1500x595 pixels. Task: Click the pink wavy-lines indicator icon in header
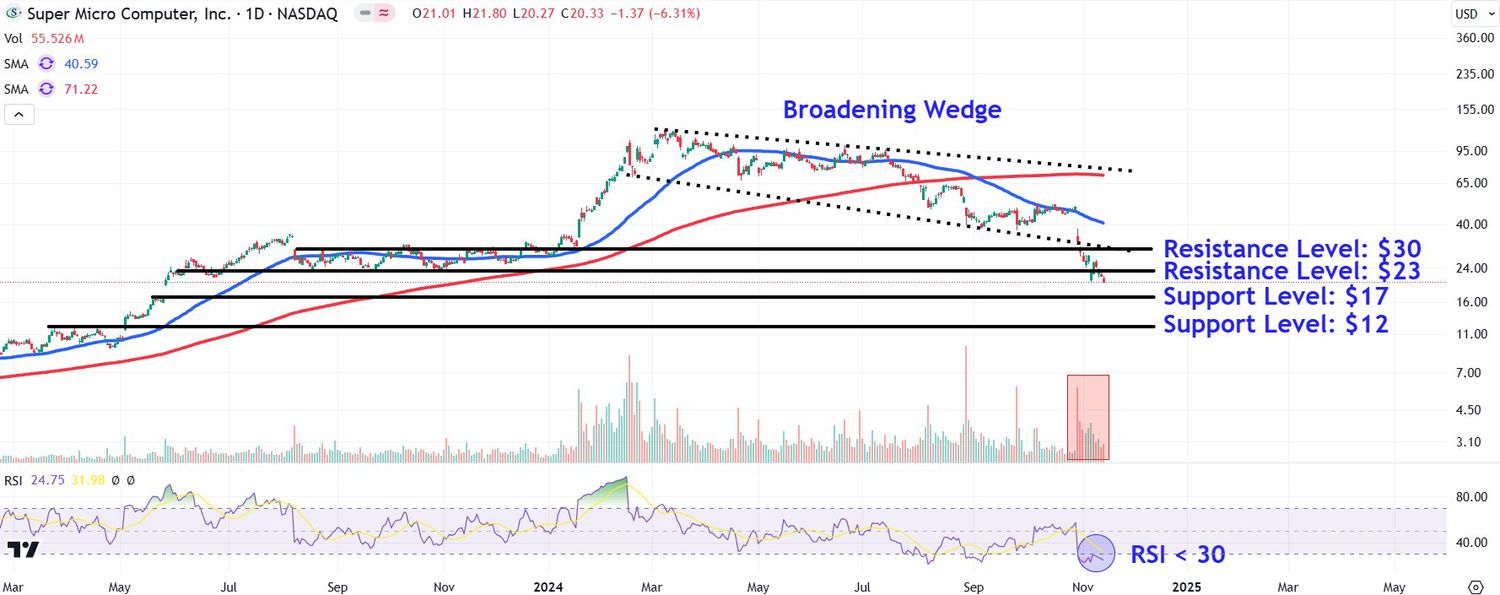382,14
